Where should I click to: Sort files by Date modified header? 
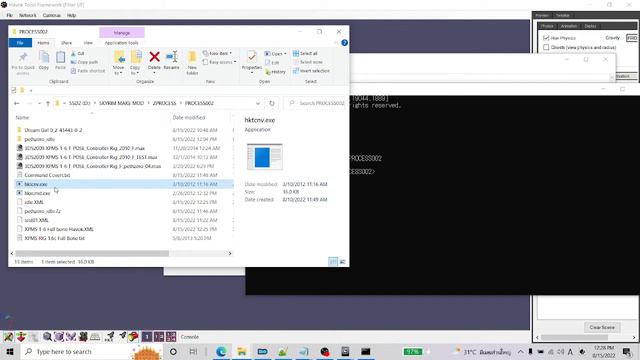coord(189,118)
